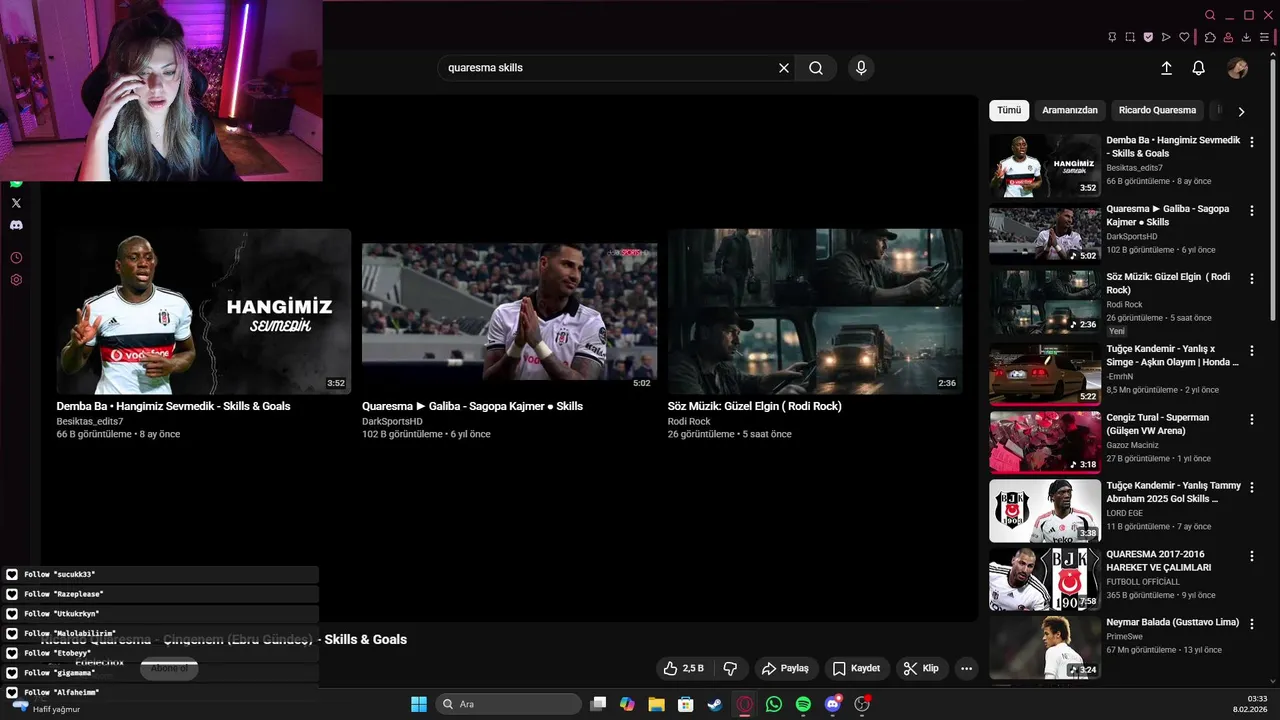Click the 'Abone ol' subscribe button
Viewport: 1280px width, 720px height.
coord(169,668)
